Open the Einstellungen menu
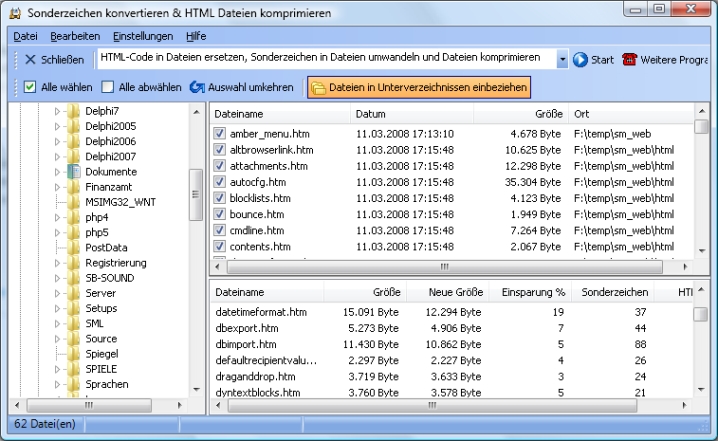 [x=142, y=35]
